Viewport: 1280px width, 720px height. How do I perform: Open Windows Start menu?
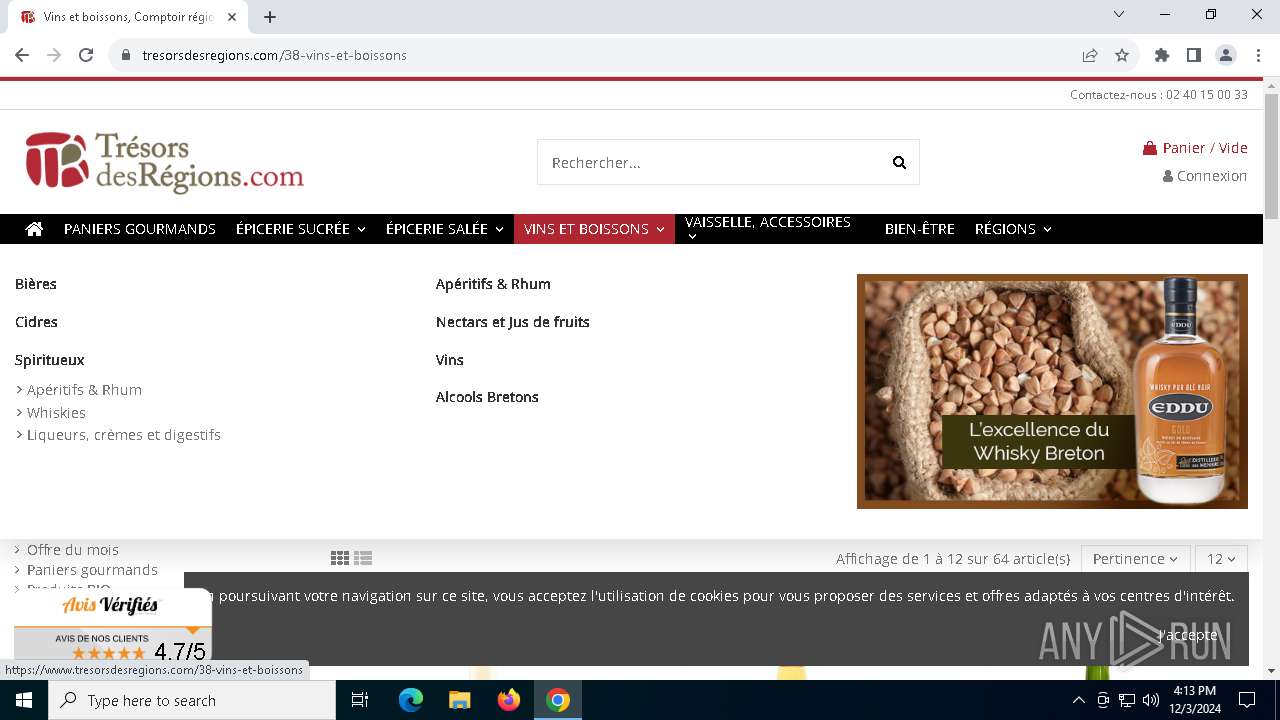(23, 700)
